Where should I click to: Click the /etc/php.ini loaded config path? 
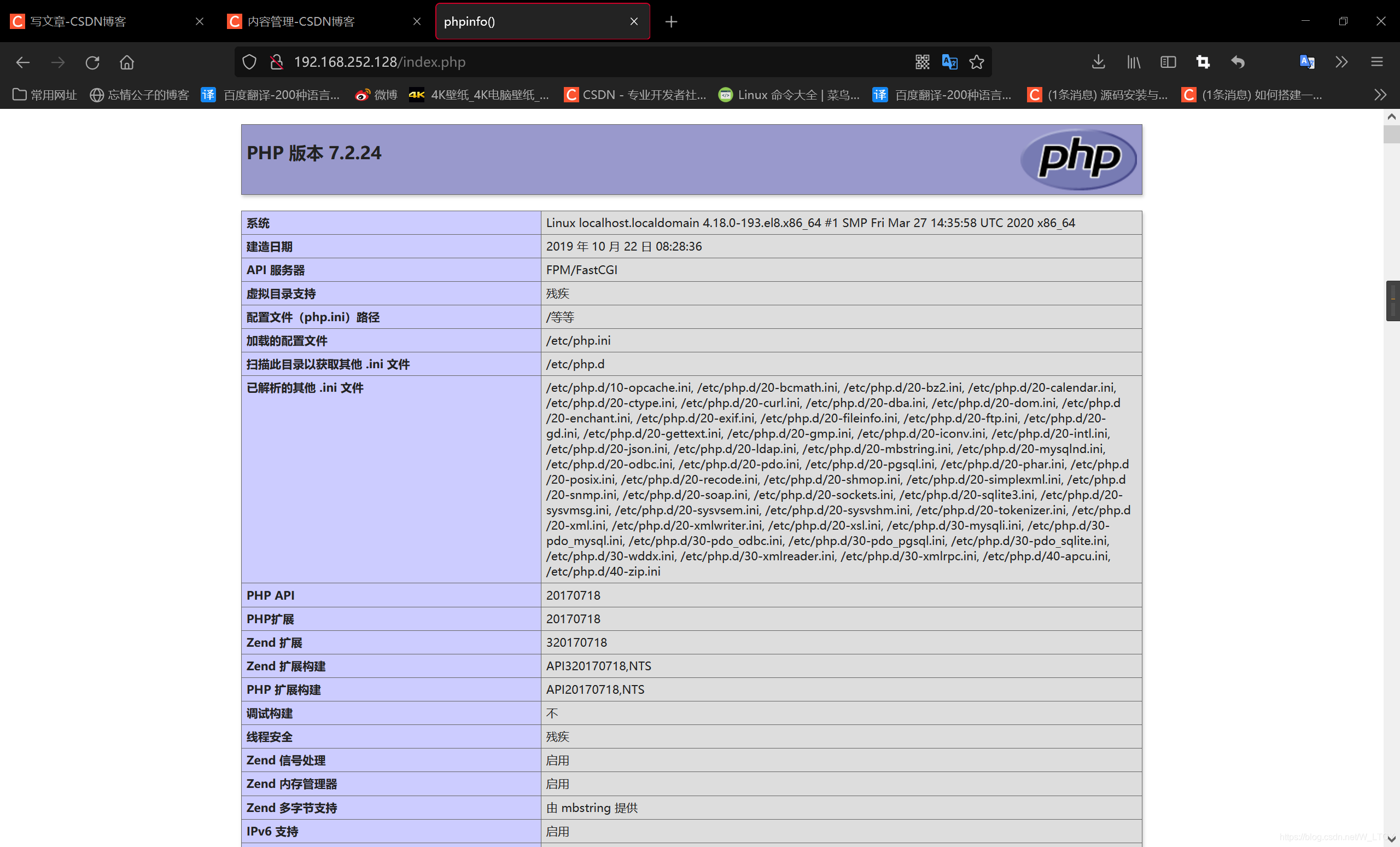point(579,340)
